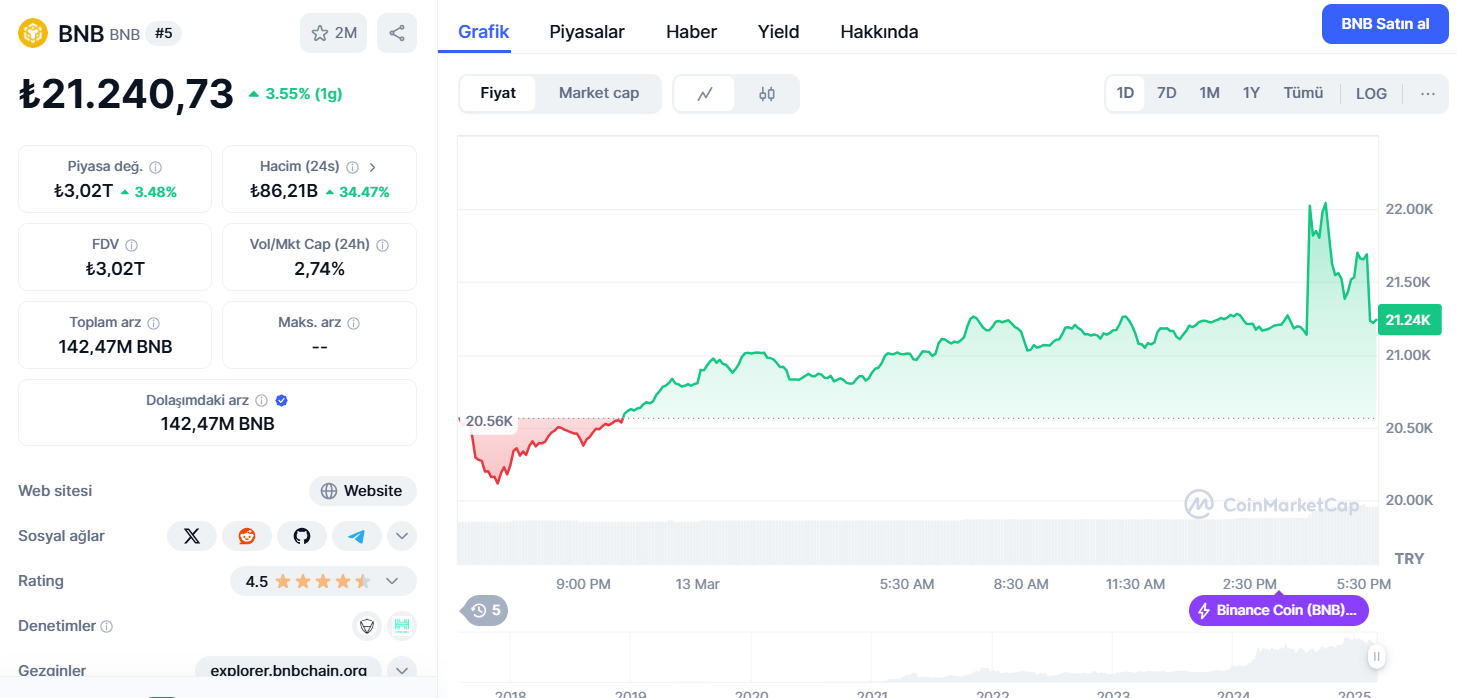
Task: Open the Telegram social link
Action: tap(357, 536)
